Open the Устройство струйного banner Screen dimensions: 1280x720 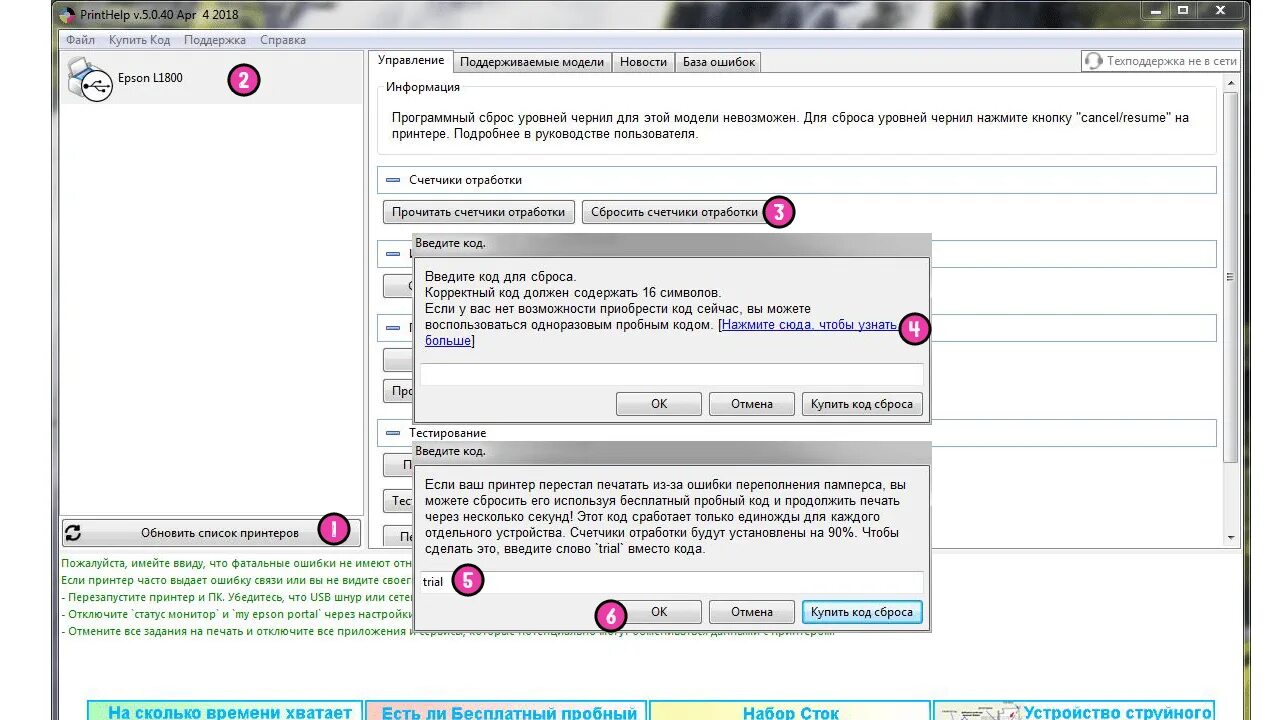[x=1075, y=711]
